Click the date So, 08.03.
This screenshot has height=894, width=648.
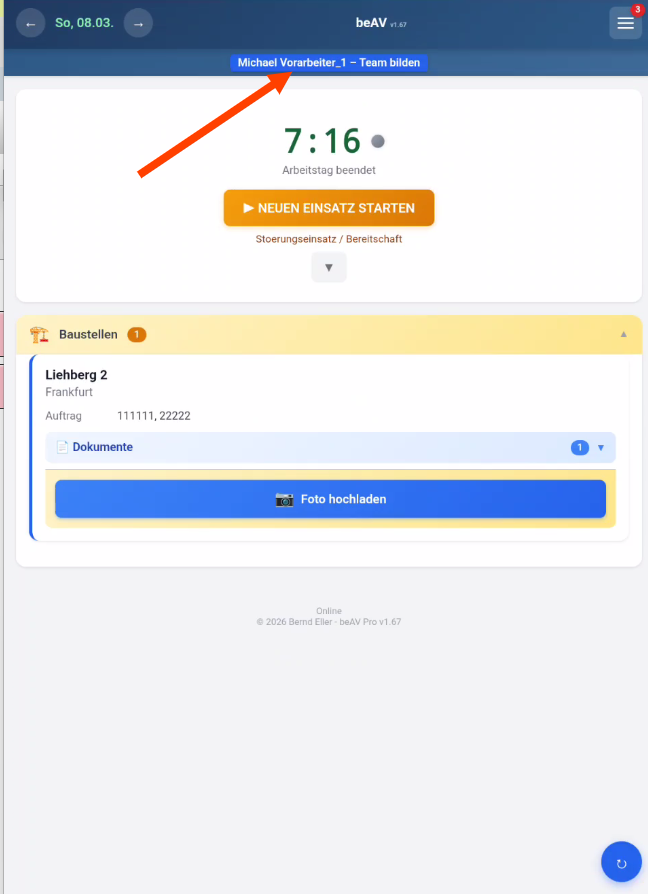click(x=84, y=23)
